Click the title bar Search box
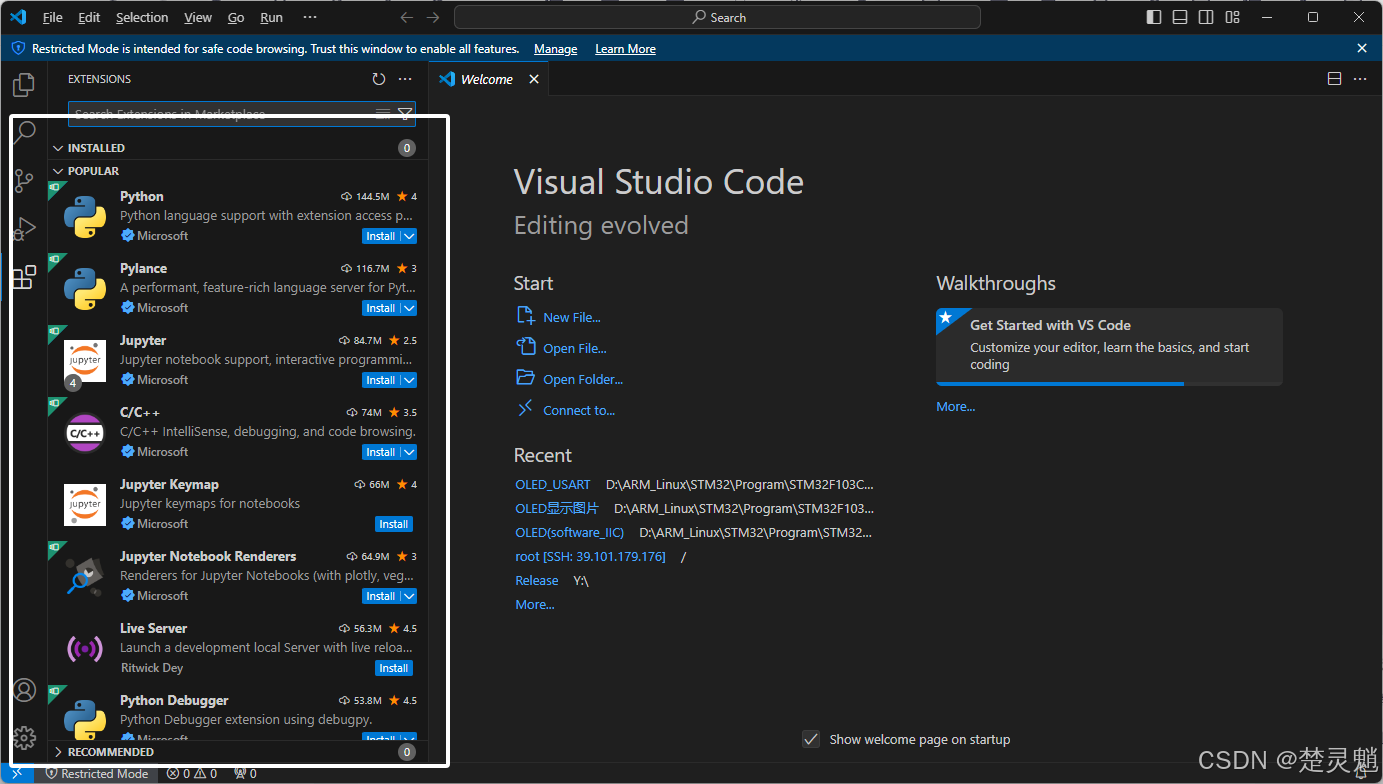Screen dimensions: 1383x784 tap(717, 17)
